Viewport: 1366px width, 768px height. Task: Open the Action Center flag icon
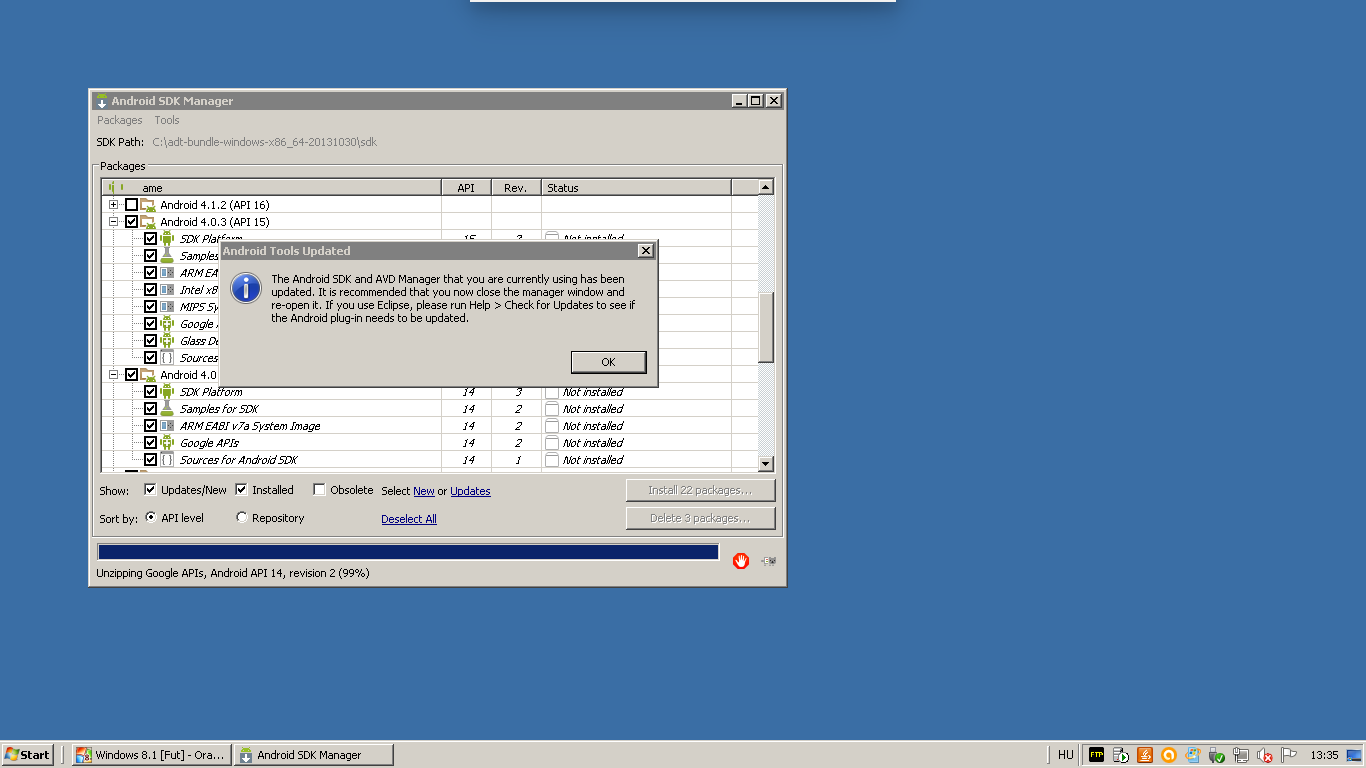[1289, 755]
